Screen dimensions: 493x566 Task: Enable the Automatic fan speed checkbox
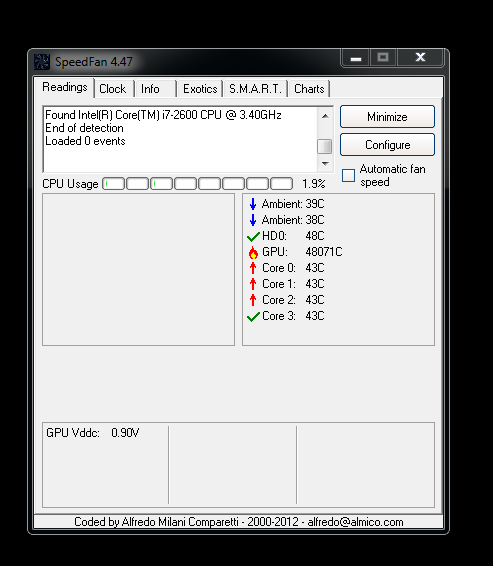point(348,175)
